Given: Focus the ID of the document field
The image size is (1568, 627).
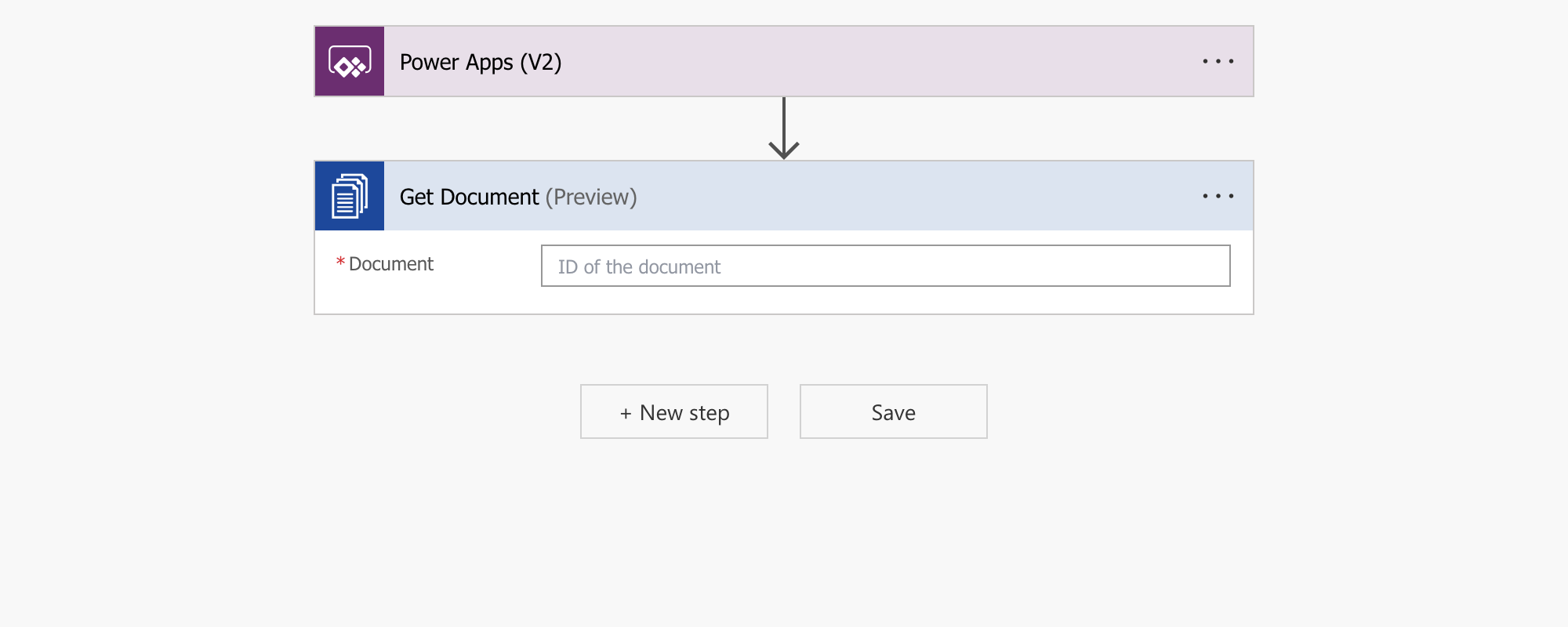Looking at the screenshot, I should click(x=885, y=266).
